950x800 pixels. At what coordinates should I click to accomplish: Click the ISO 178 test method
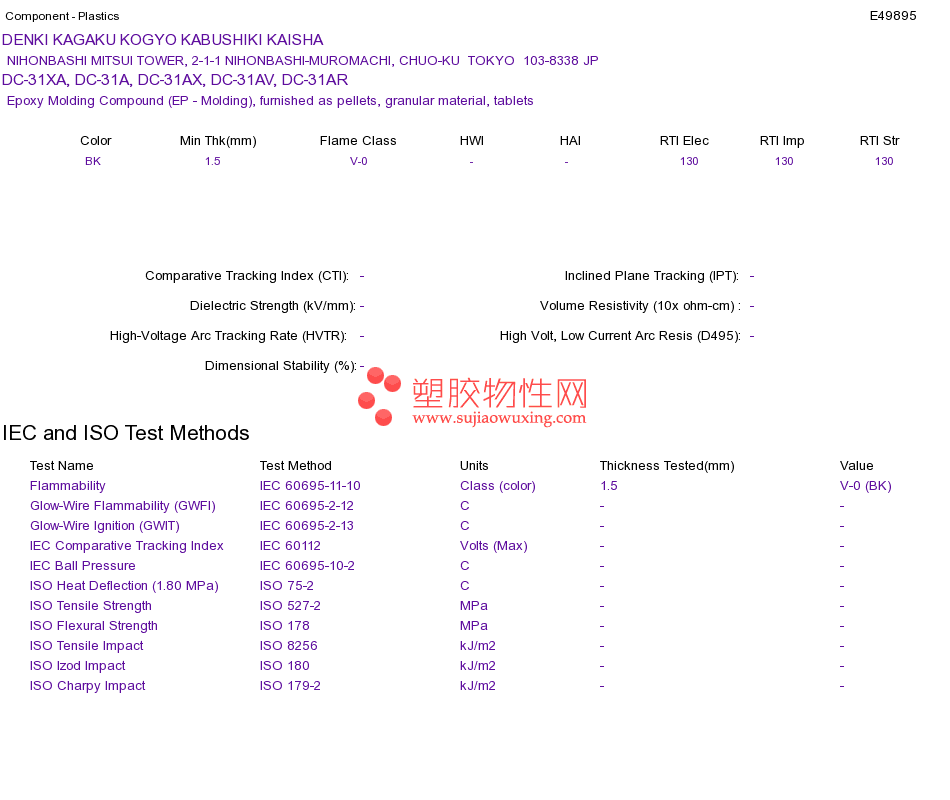click(x=285, y=625)
